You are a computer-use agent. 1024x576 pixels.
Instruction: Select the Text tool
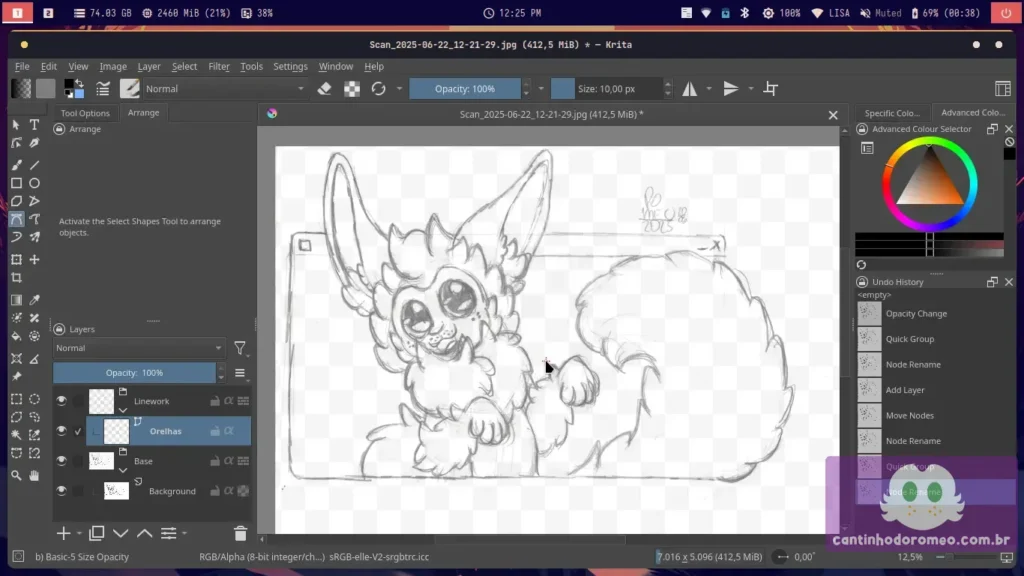coord(35,125)
